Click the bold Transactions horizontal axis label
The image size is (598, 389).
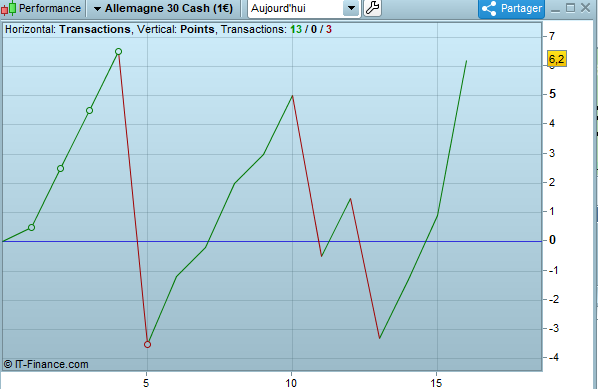tap(95, 29)
